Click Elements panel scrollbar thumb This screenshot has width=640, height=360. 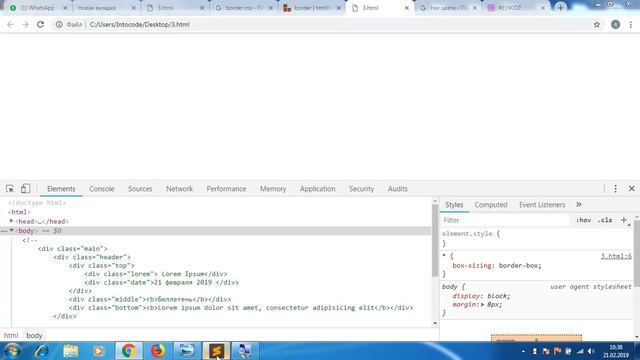435,241
